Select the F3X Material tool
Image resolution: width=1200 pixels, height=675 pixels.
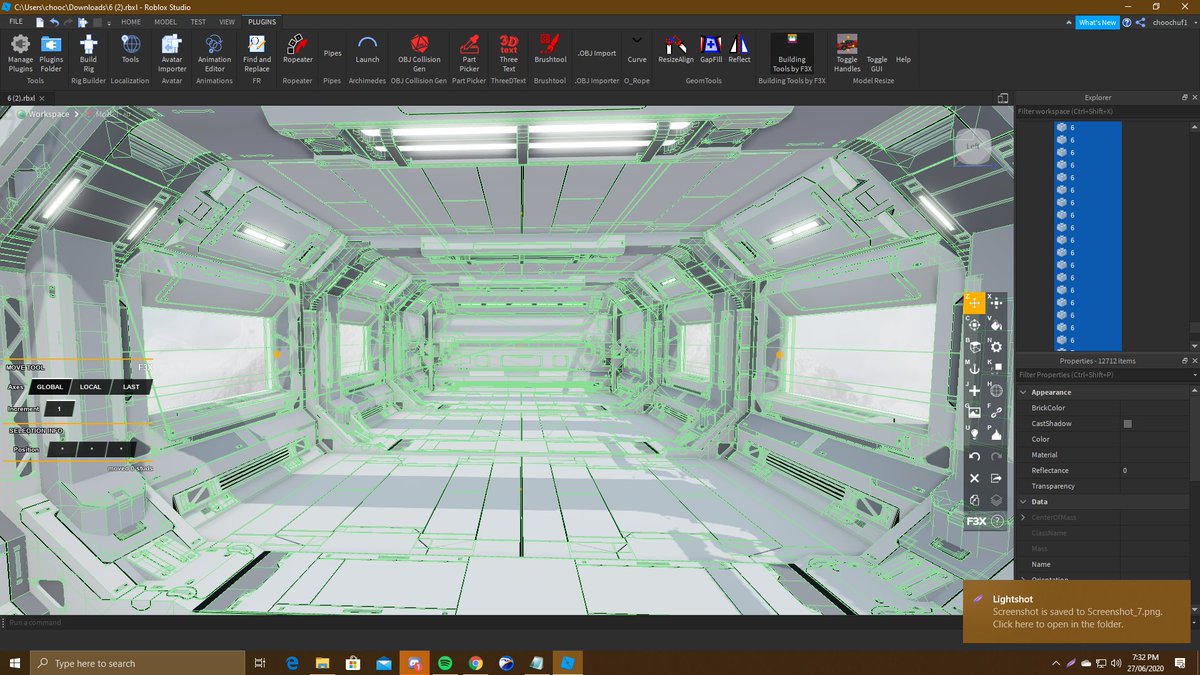[997, 346]
